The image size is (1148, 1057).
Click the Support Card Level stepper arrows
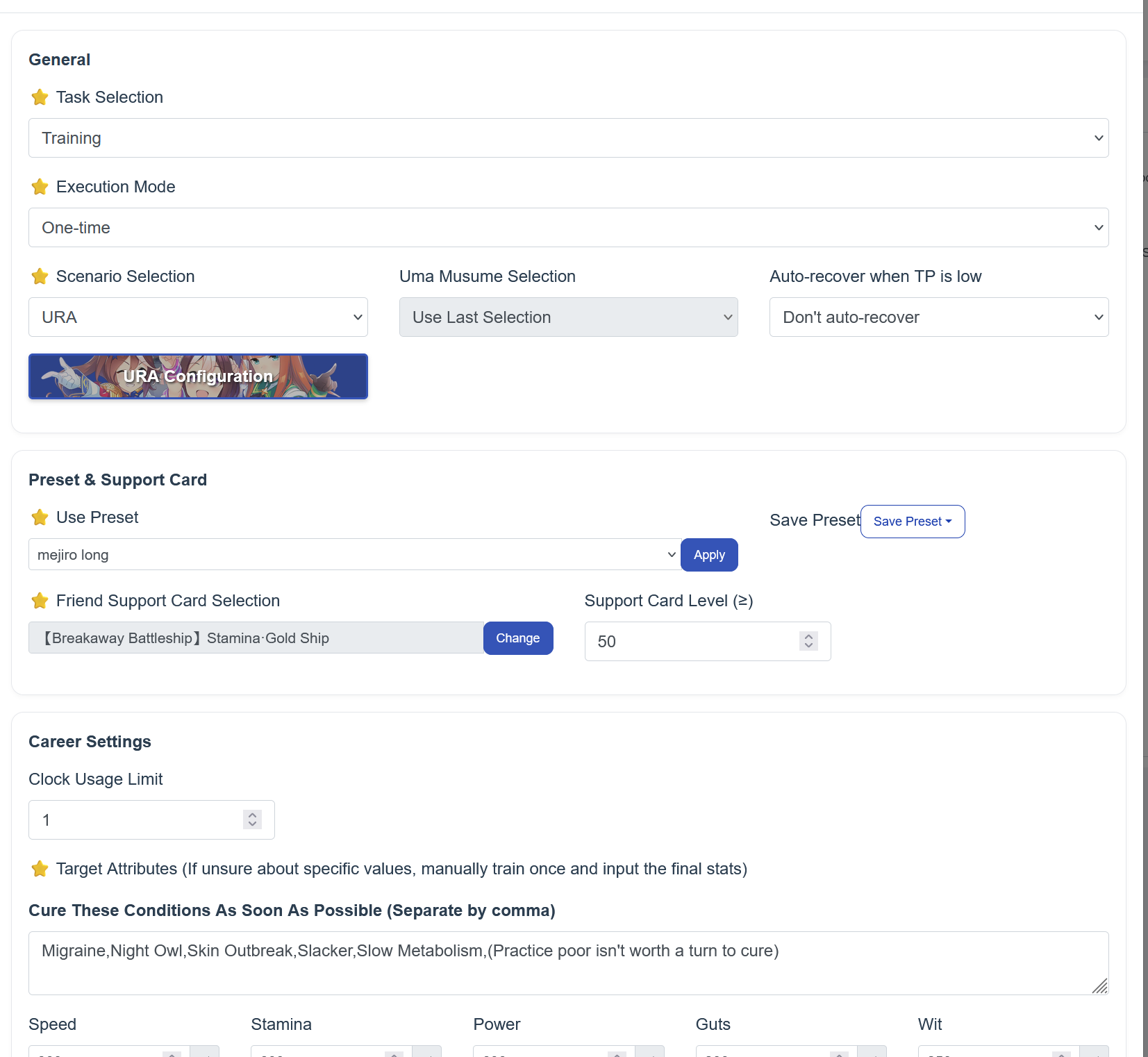click(x=808, y=641)
